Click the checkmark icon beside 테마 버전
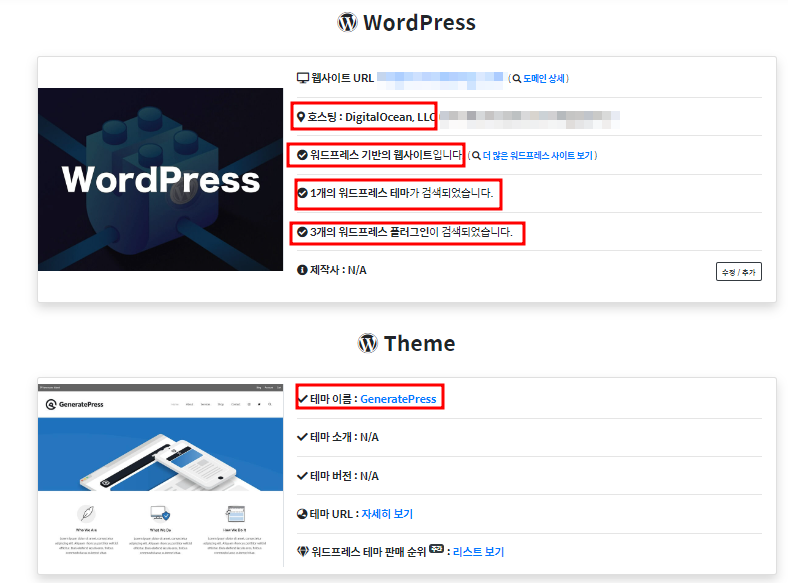The image size is (788, 583). tap(302, 476)
